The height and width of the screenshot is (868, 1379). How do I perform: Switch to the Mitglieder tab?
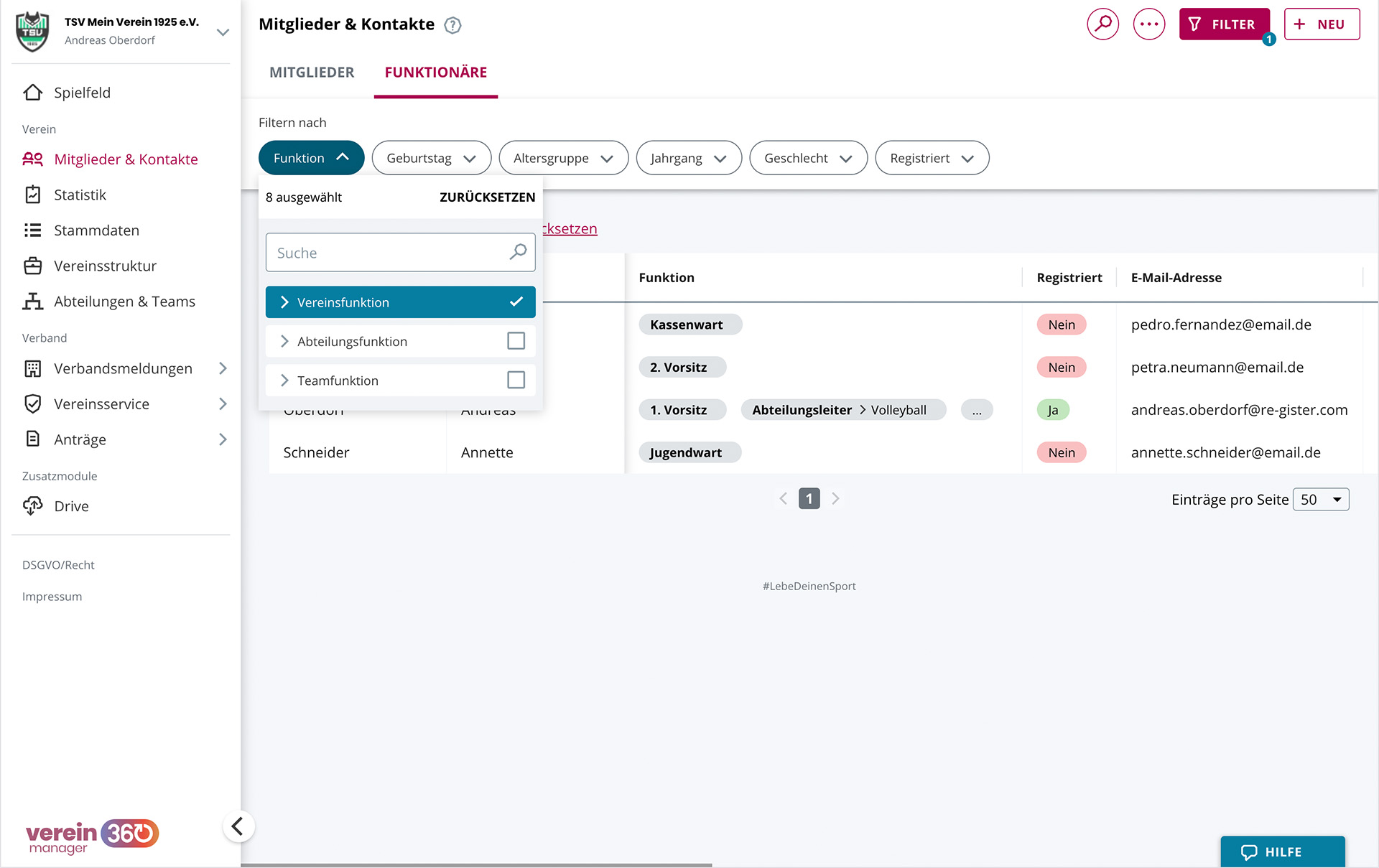[312, 73]
